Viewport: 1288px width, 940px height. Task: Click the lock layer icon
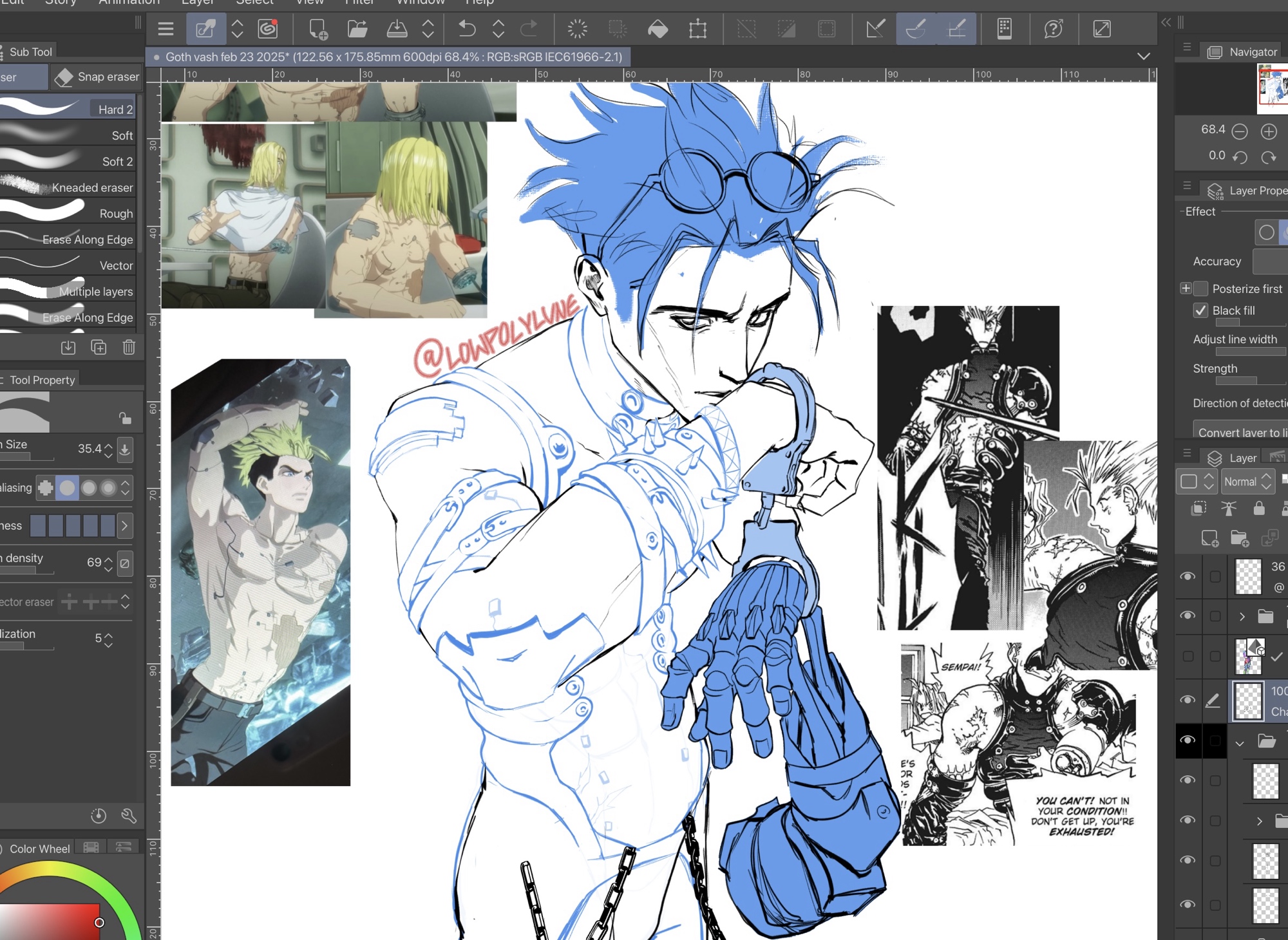pyautogui.click(x=1258, y=509)
